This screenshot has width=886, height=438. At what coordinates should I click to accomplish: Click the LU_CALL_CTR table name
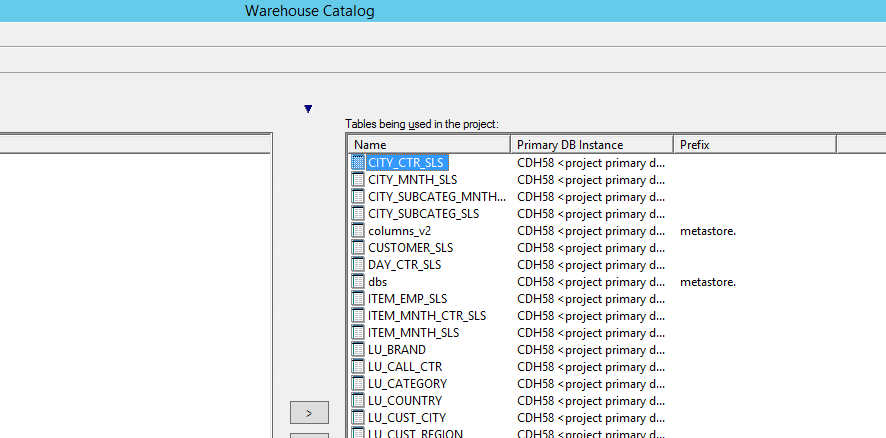tap(405, 366)
